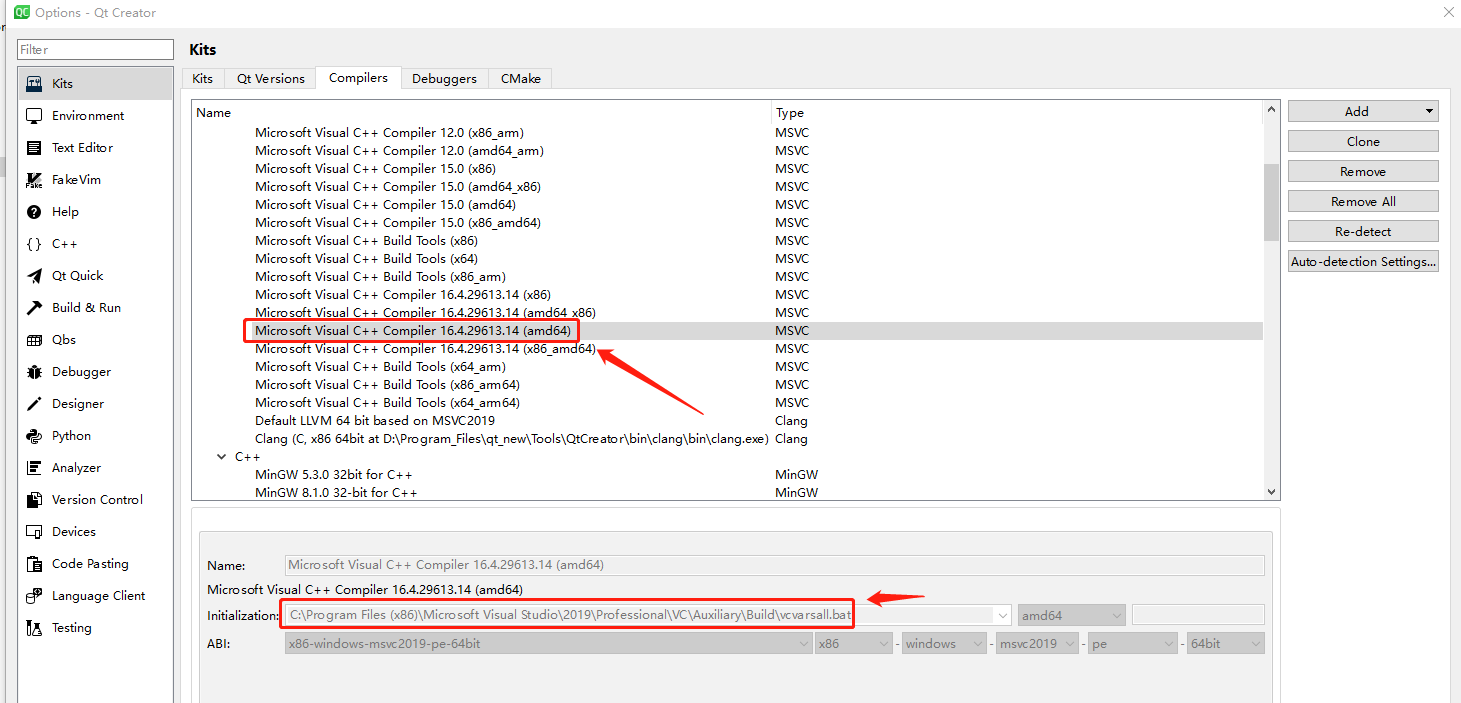Select Compiler 12.0 (x86_arm) row

coord(727,133)
